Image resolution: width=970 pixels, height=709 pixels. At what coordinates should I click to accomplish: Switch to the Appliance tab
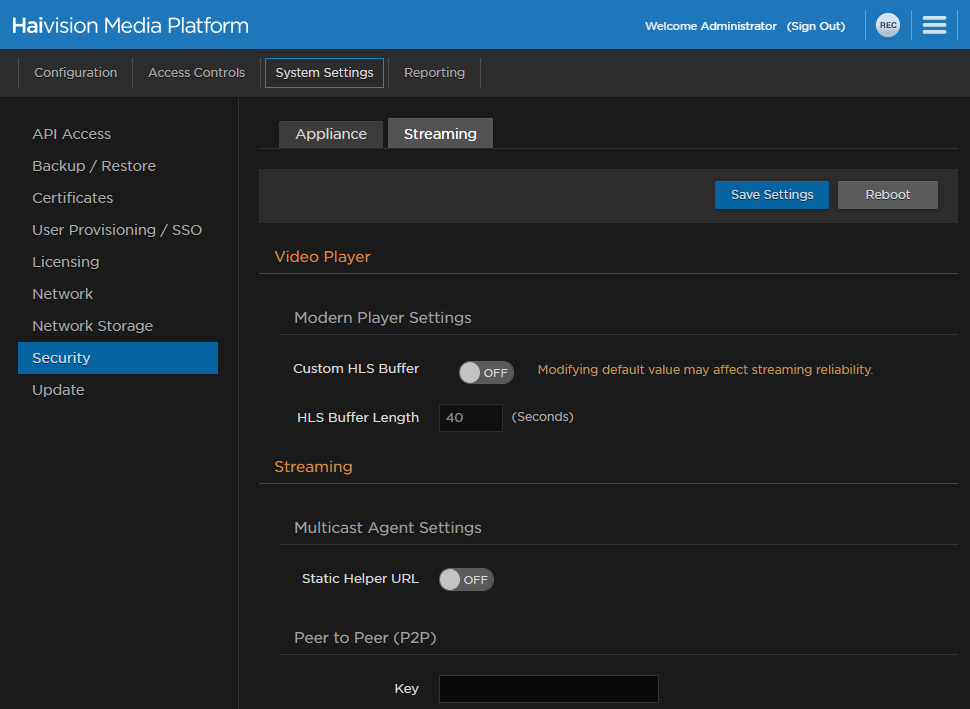(x=331, y=134)
